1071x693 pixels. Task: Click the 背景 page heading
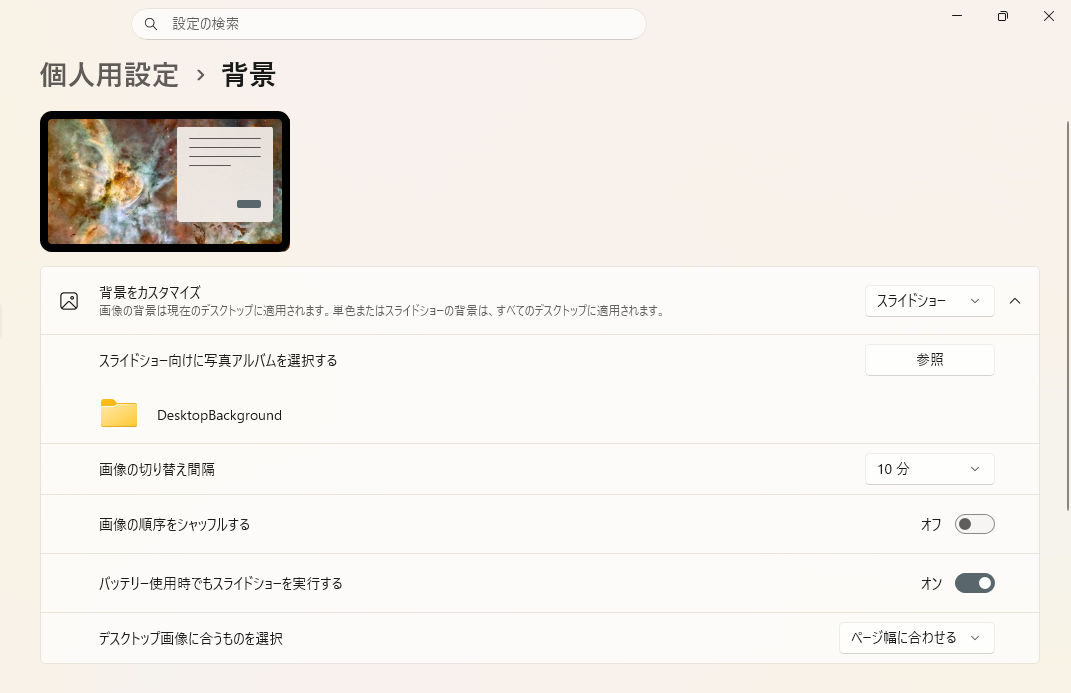249,74
